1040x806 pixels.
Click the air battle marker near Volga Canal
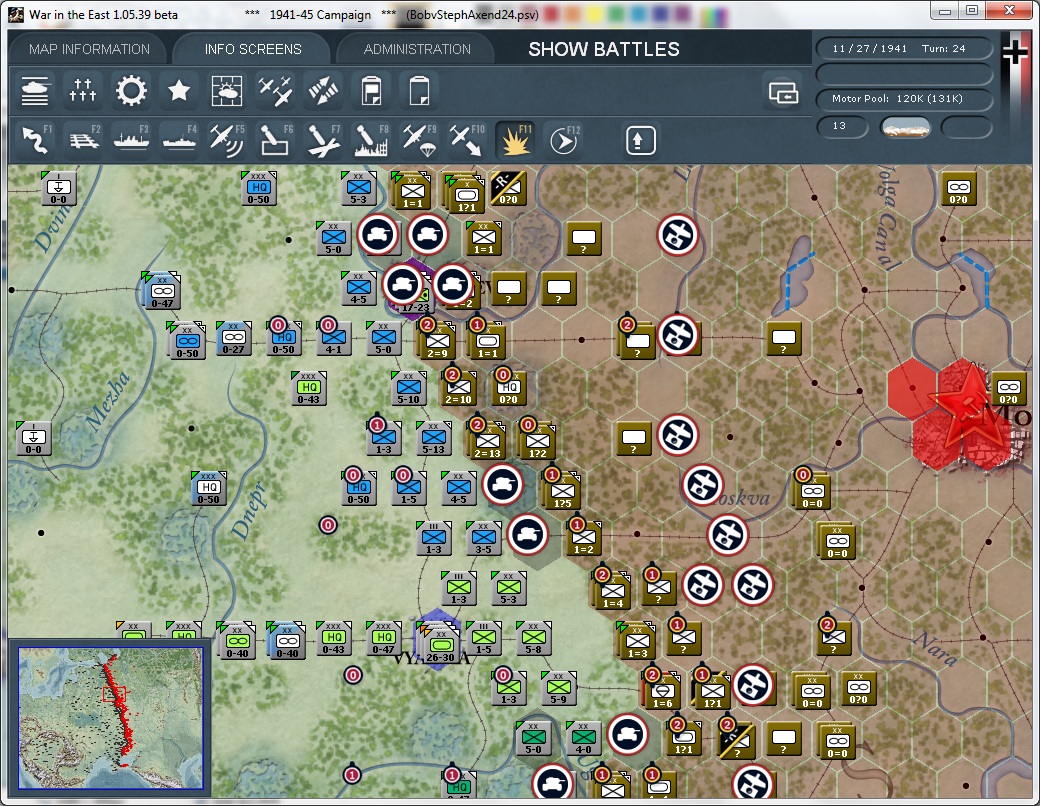point(678,235)
